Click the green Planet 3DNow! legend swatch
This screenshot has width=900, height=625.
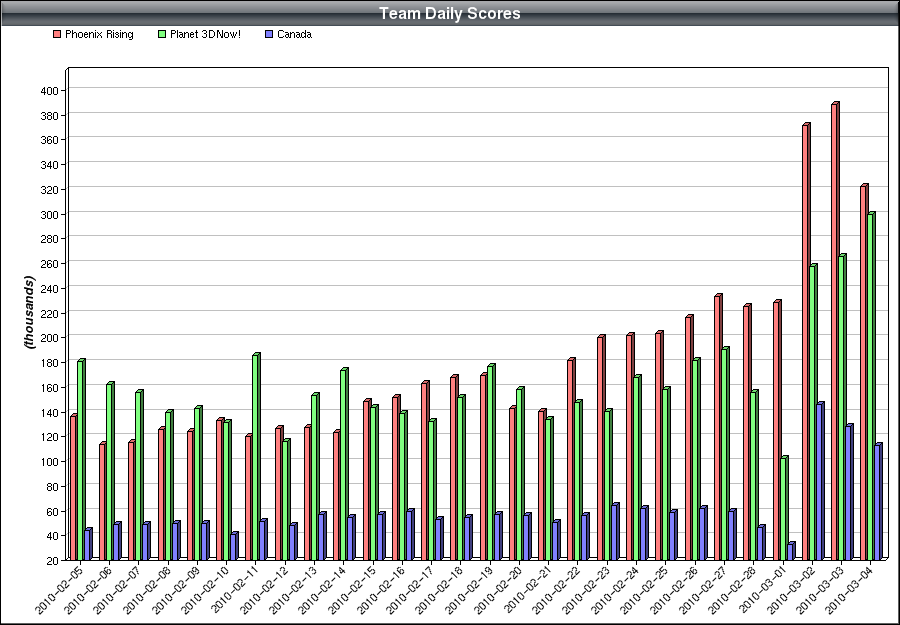(162, 34)
